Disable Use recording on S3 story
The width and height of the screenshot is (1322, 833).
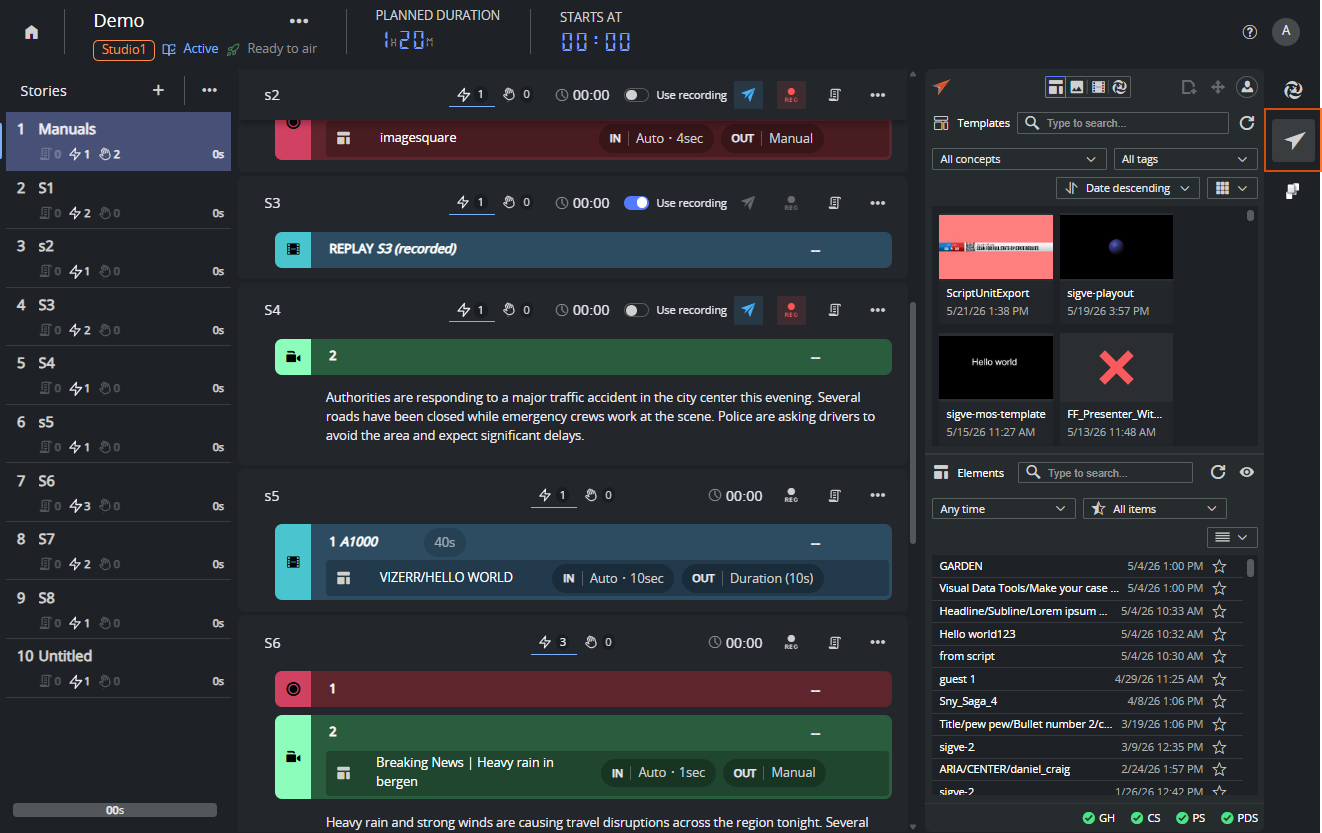coord(636,203)
